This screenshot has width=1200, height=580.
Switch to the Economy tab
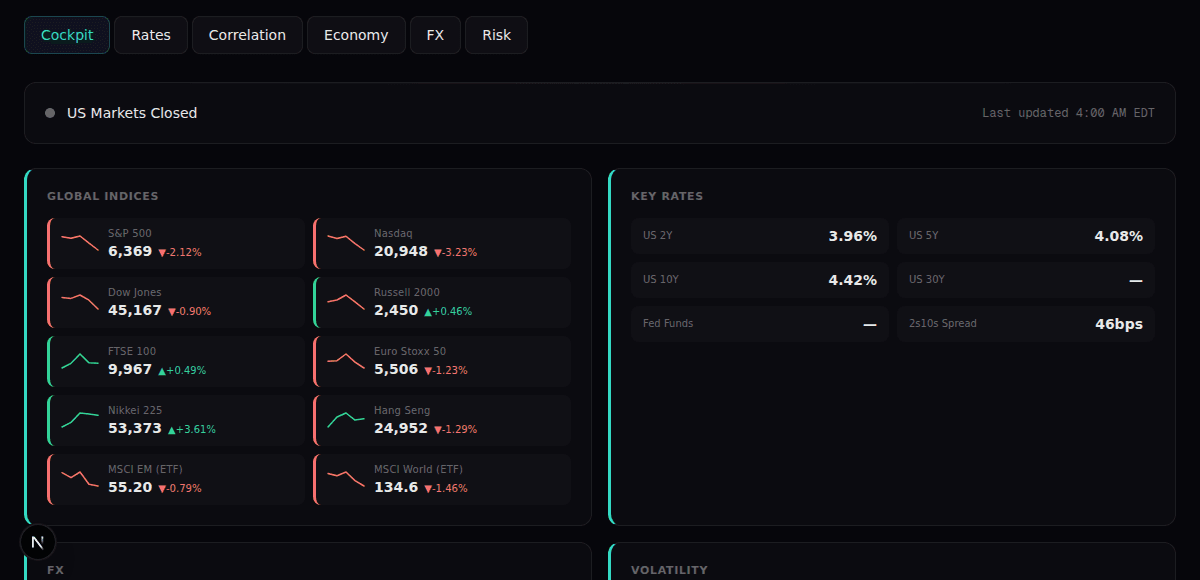tap(356, 34)
